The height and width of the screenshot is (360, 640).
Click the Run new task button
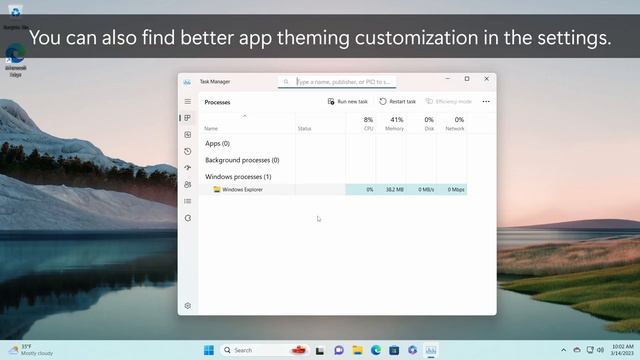(348, 101)
